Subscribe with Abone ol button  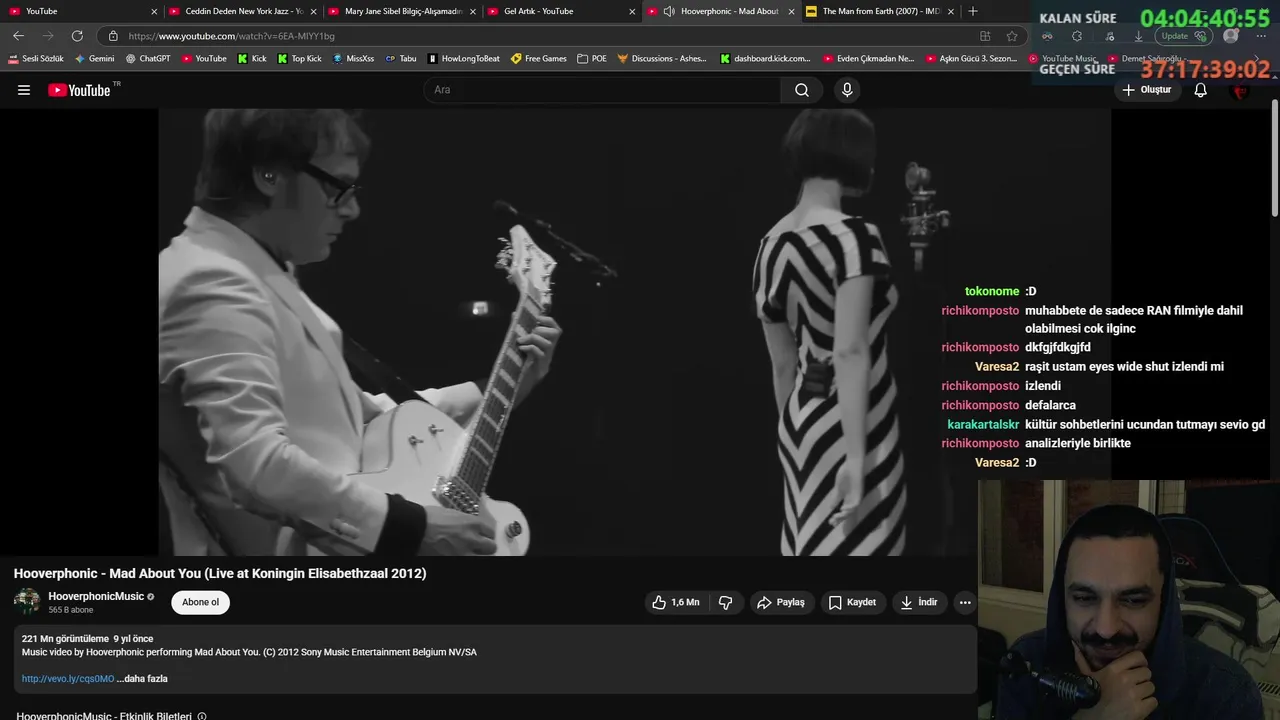point(200,602)
